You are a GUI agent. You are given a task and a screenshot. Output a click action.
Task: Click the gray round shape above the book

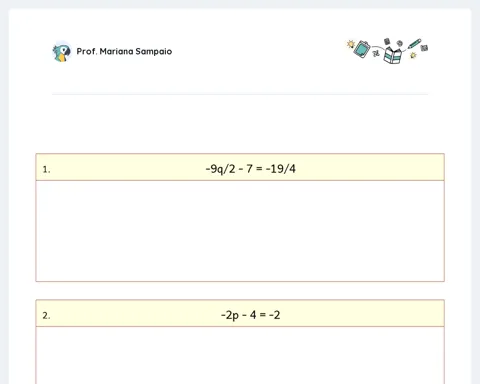(x=400, y=43)
